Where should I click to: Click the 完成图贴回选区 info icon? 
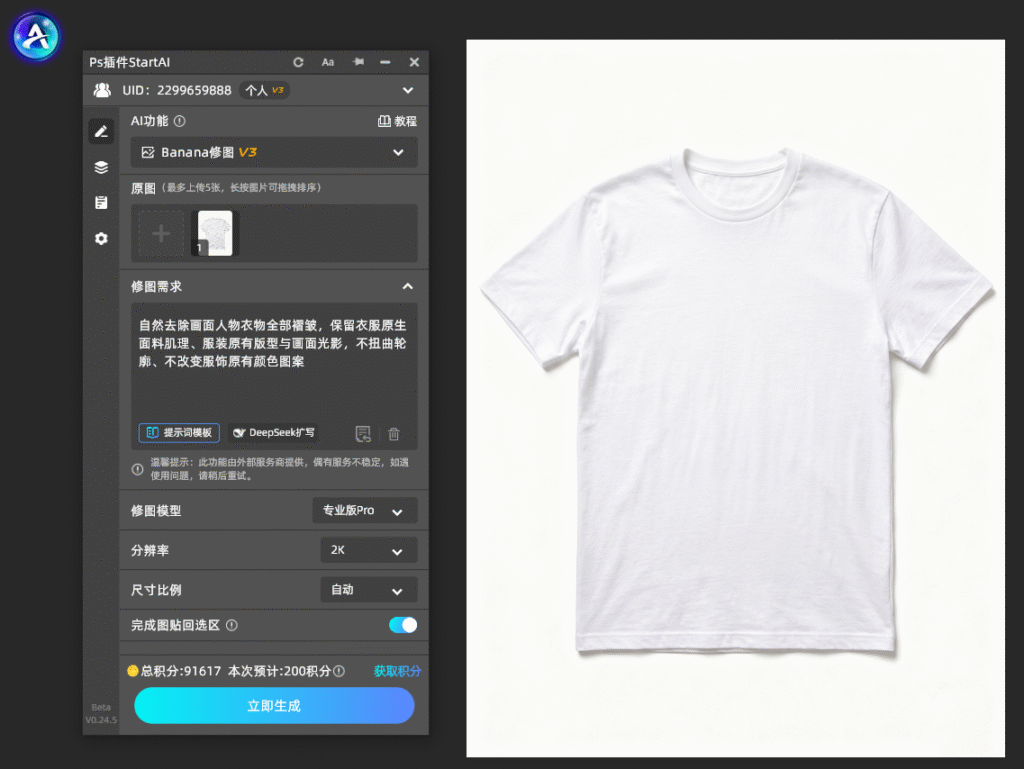pos(232,625)
